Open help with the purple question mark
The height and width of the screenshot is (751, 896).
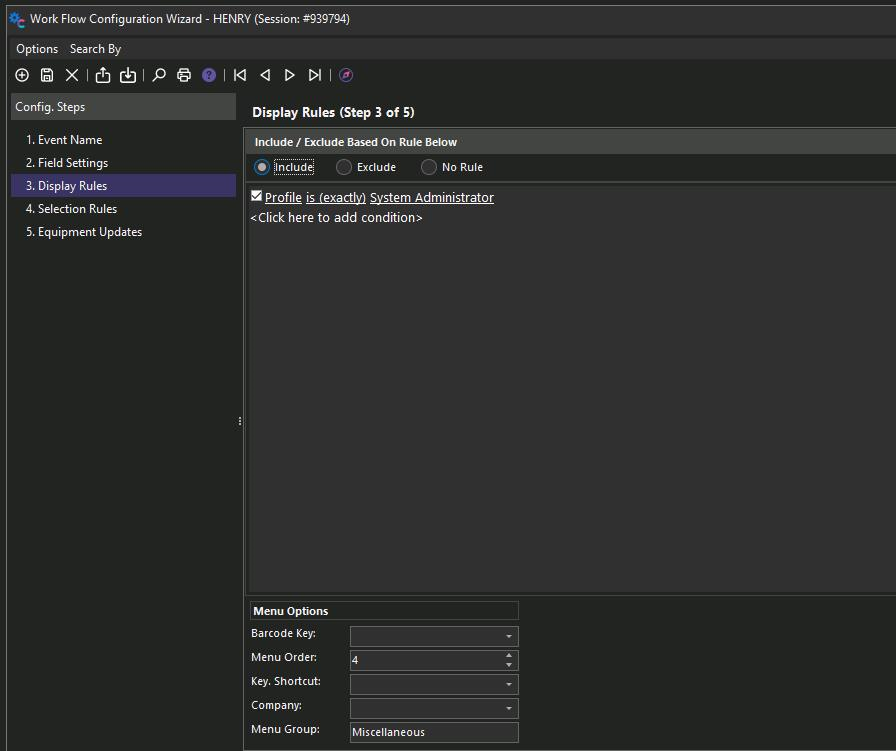pyautogui.click(x=209, y=75)
